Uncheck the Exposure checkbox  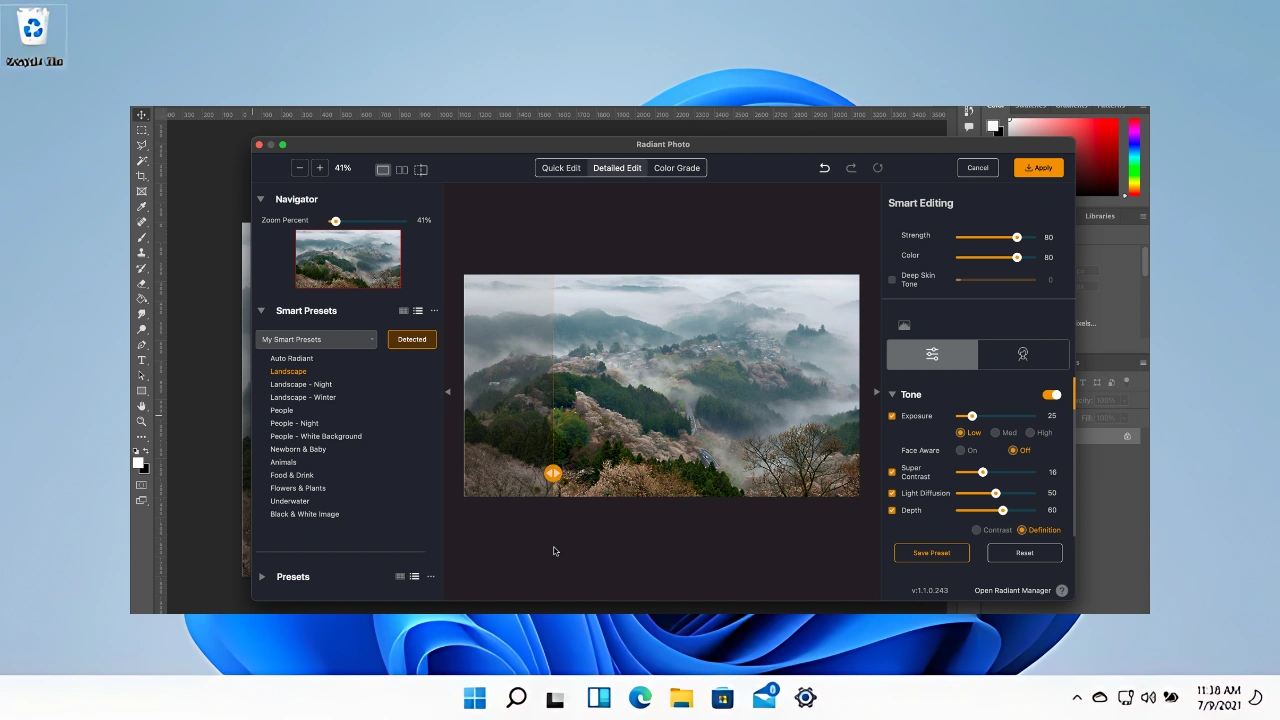point(892,416)
